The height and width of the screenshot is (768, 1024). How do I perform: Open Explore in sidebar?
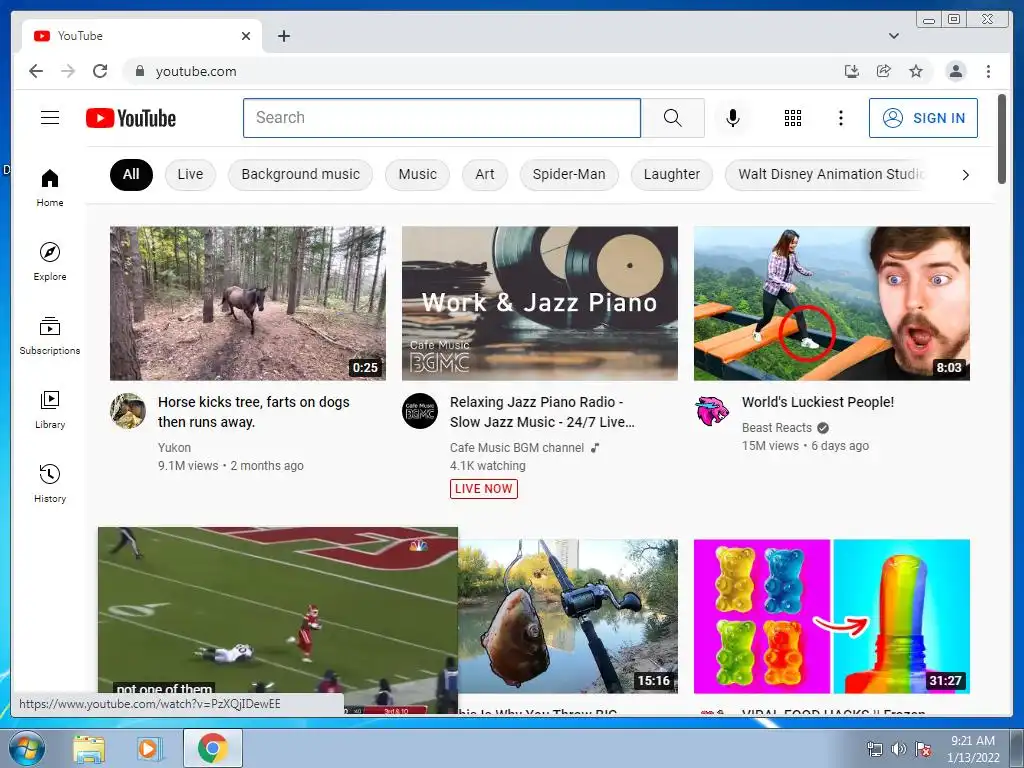point(50,261)
